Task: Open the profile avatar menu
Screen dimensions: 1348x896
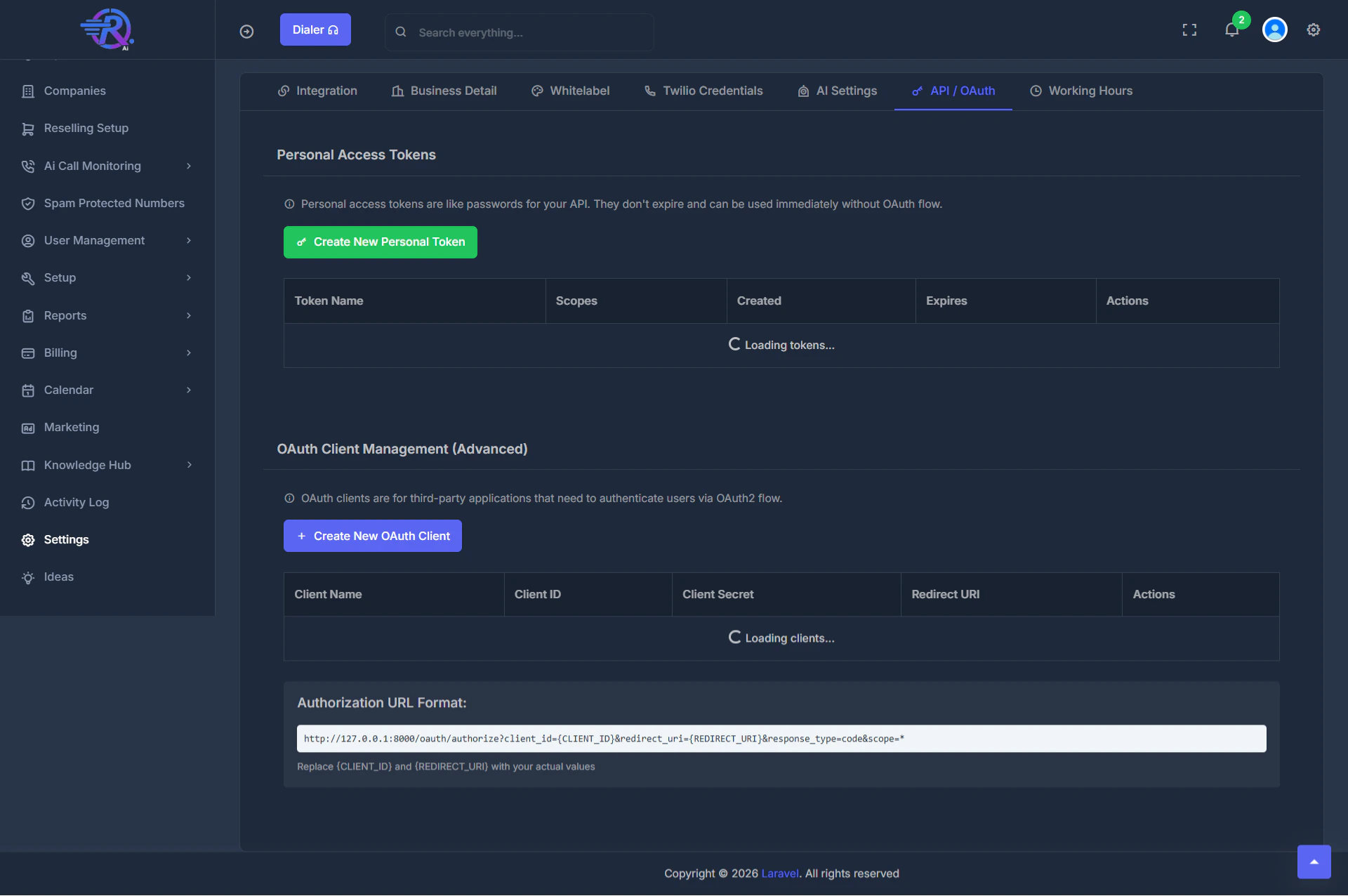Action: tap(1275, 29)
